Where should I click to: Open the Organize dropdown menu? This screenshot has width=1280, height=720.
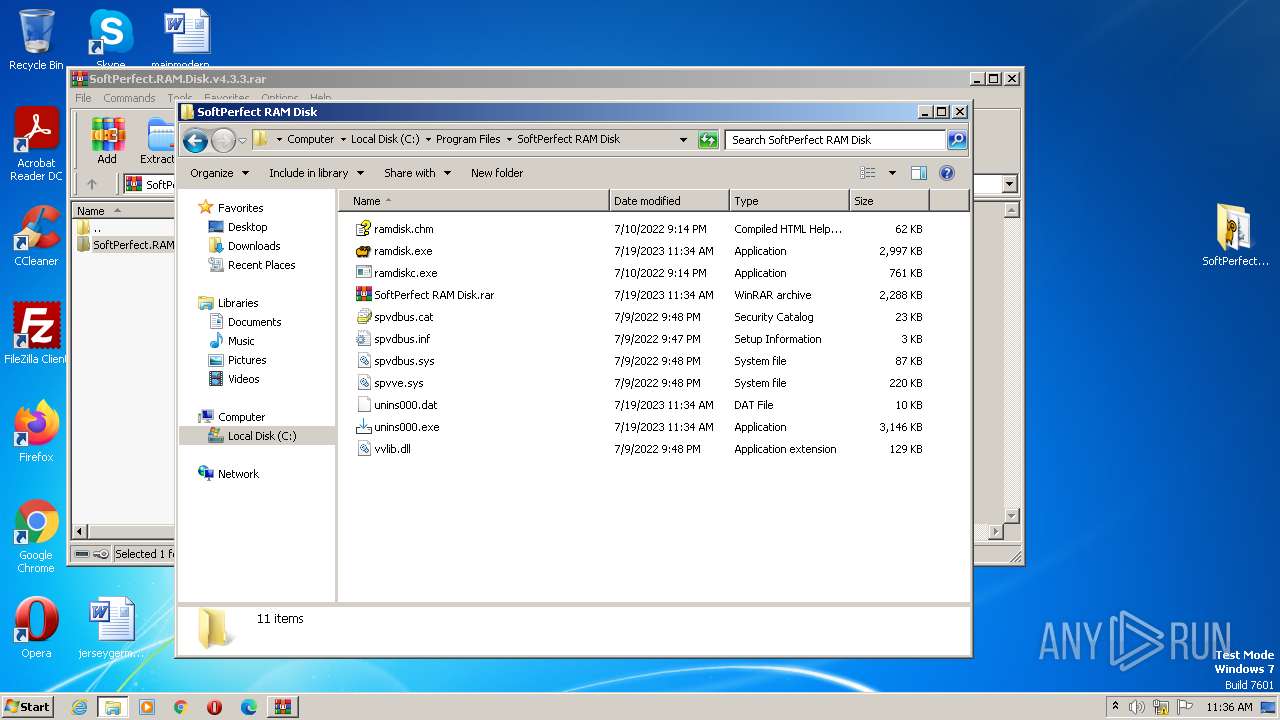219,173
